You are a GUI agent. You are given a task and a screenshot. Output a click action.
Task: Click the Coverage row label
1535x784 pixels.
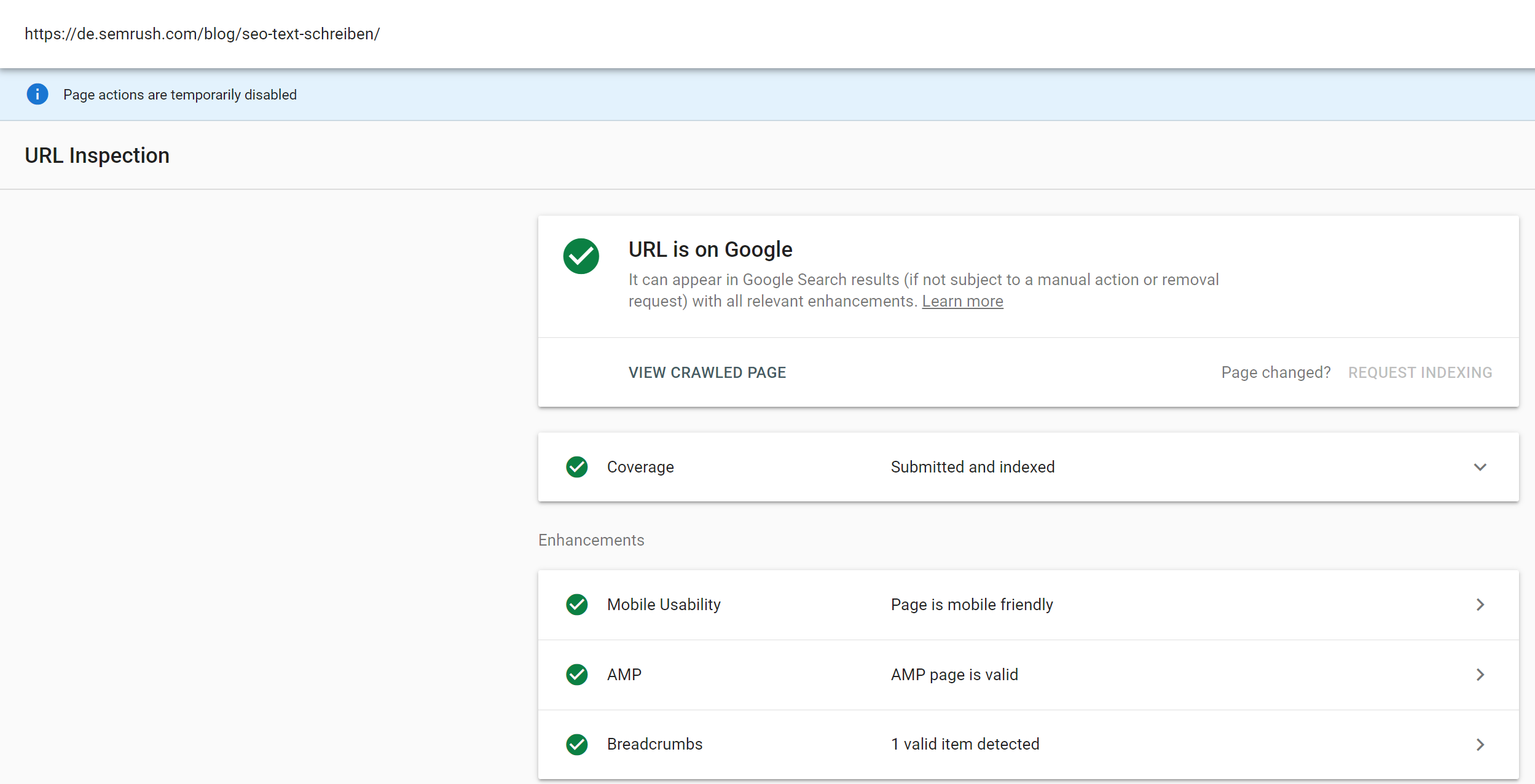(640, 467)
